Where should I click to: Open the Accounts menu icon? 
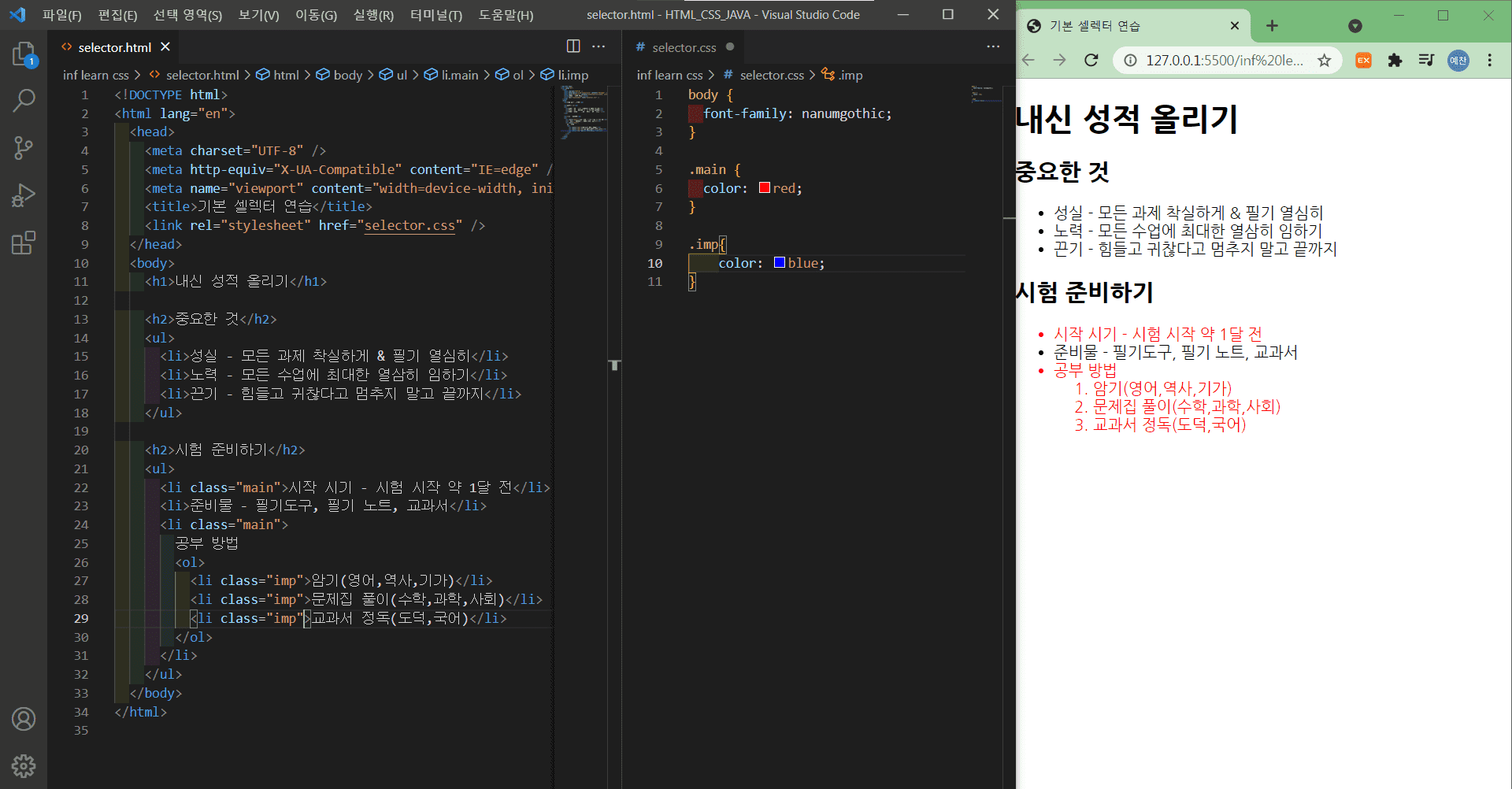click(x=24, y=719)
